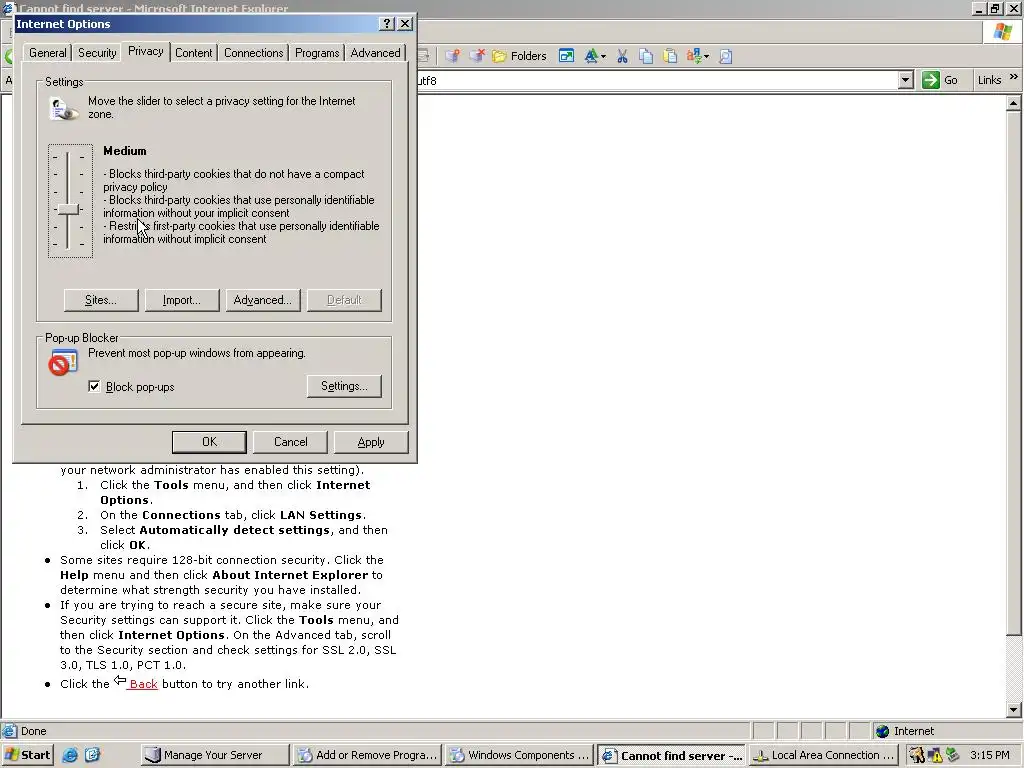Click Cannot find server taskbar button
The width and height of the screenshot is (1024, 768).
point(671,755)
